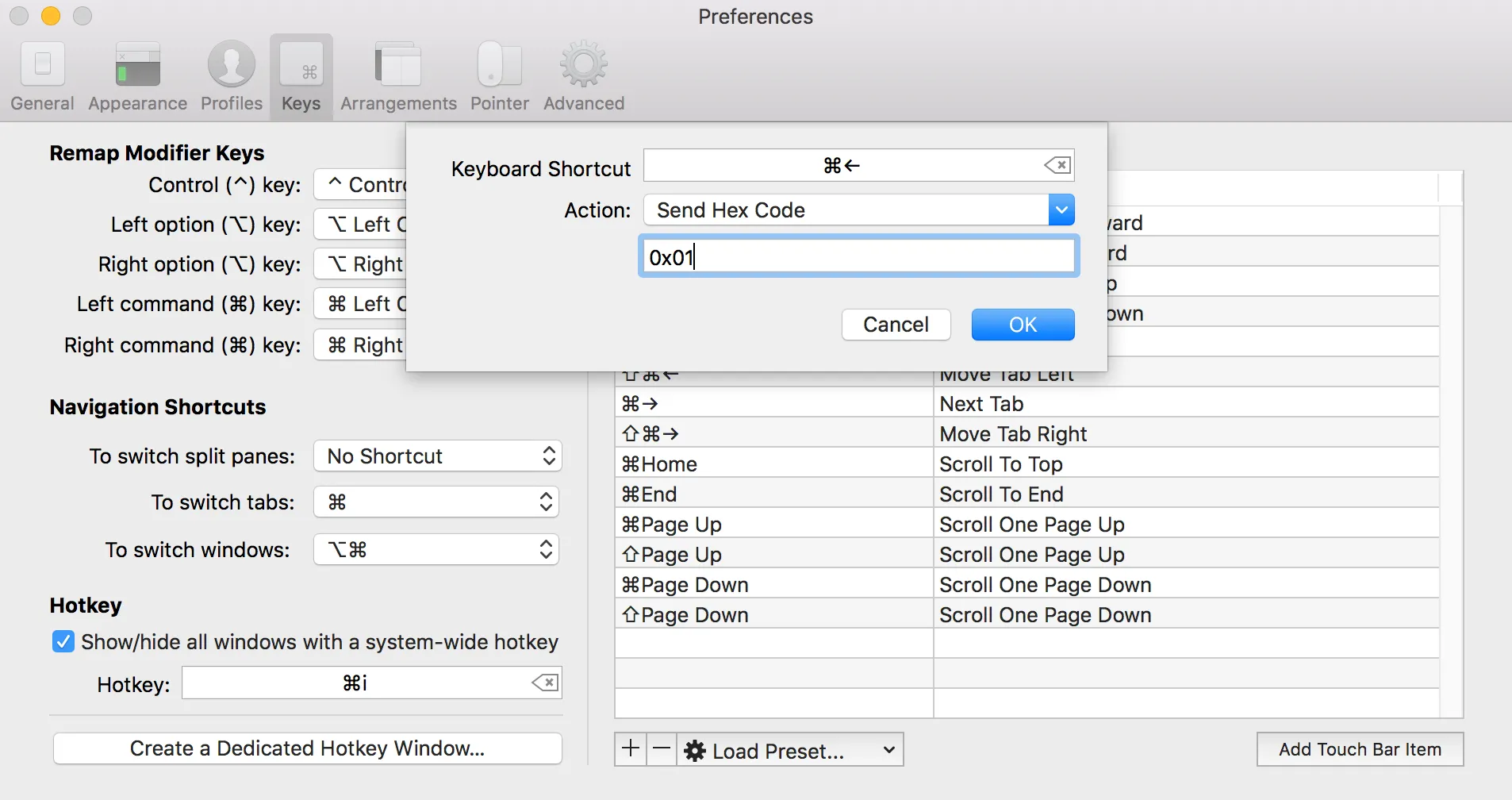Click the plus button to add key mapping
The width and height of the screenshot is (1512, 800).
tap(631, 748)
